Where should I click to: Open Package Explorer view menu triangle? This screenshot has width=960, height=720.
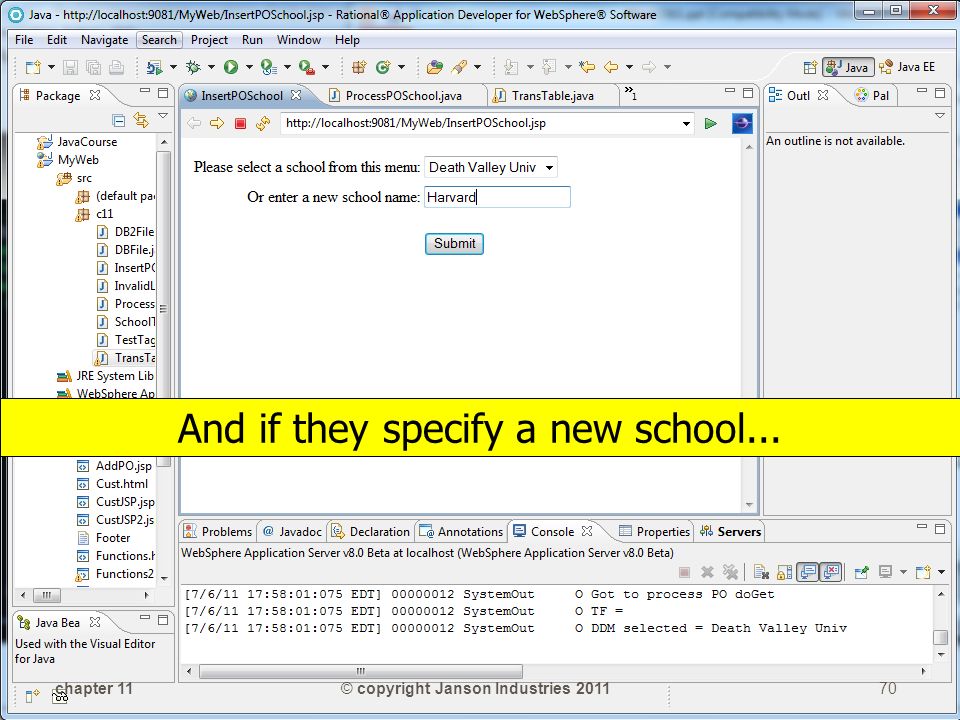click(163, 116)
